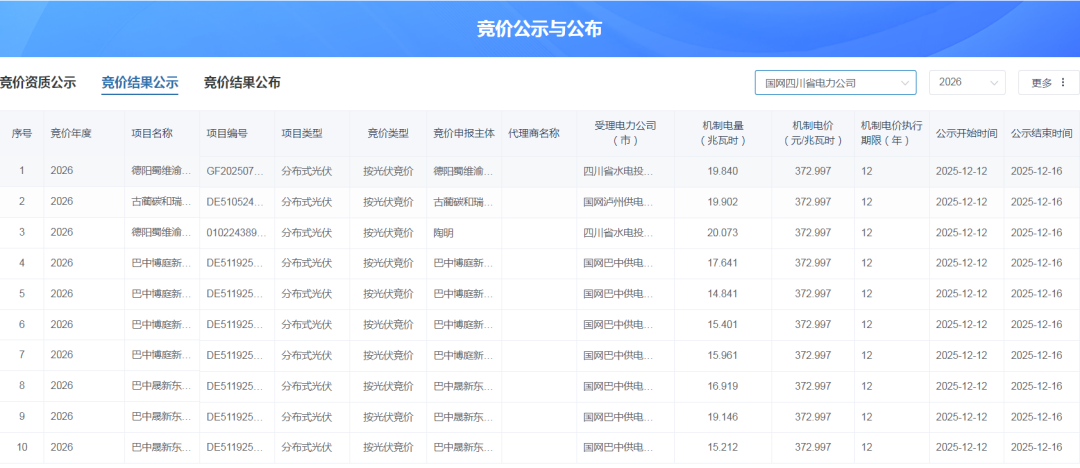The width and height of the screenshot is (1080, 468).
Task: Click the 机制电价执行期限（年） column header
Action: [x=891, y=133]
